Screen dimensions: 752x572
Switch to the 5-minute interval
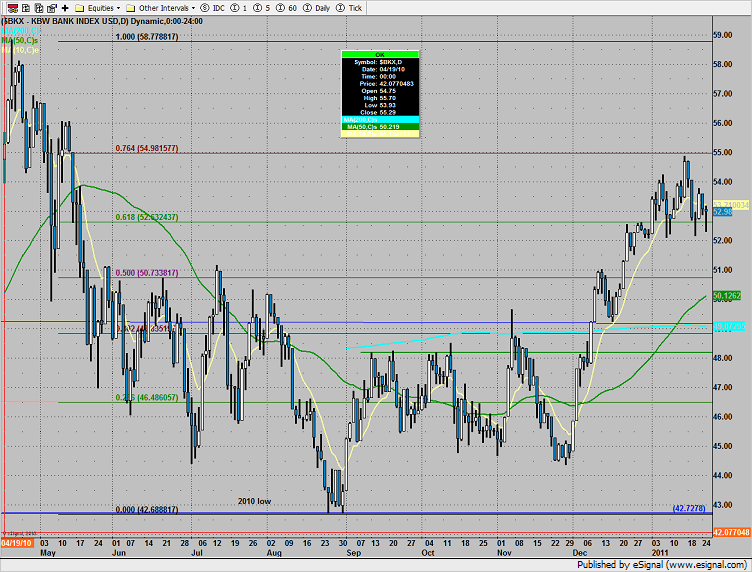tap(262, 6)
